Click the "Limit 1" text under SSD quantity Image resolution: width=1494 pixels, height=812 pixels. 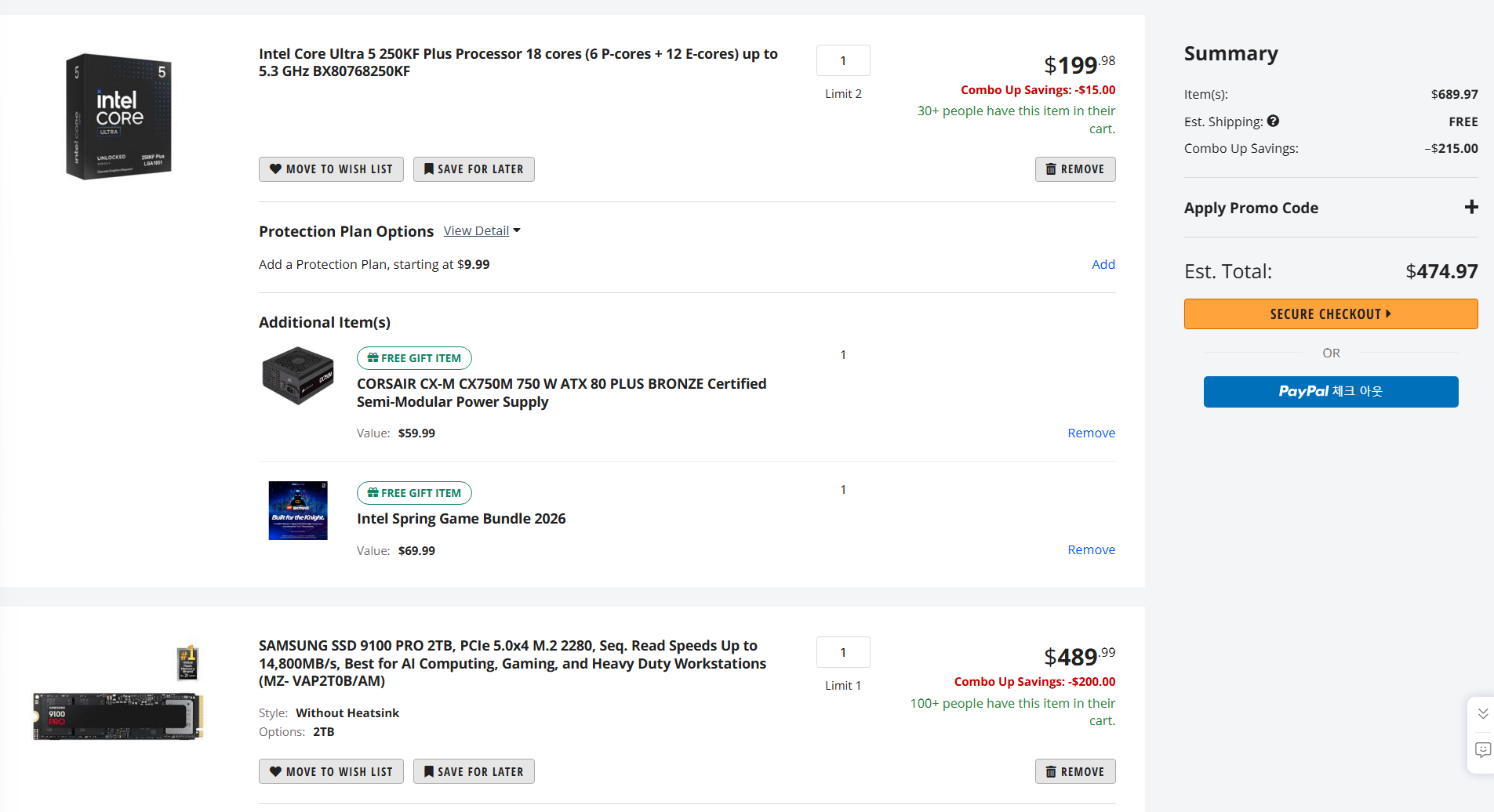click(x=843, y=685)
